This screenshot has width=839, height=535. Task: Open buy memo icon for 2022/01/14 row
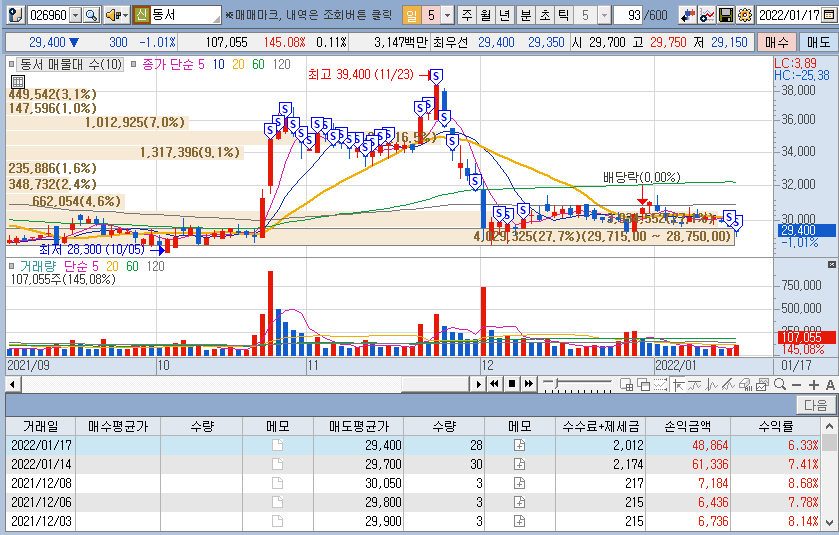277,464
